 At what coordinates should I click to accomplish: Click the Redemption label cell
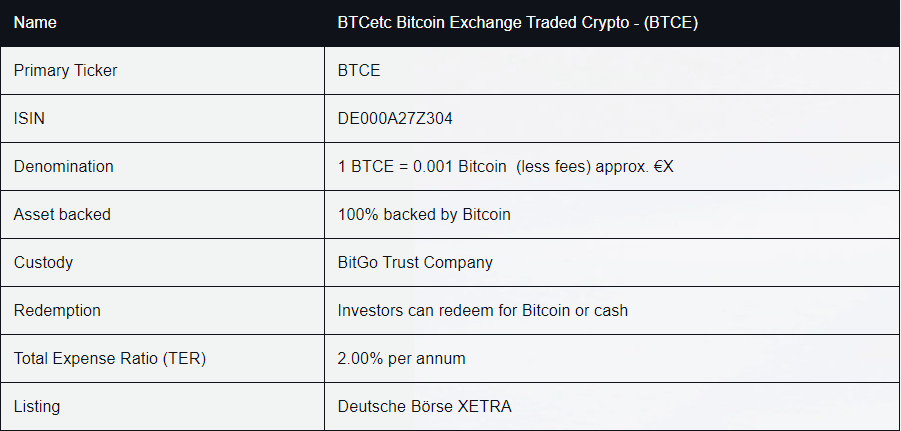(57, 310)
